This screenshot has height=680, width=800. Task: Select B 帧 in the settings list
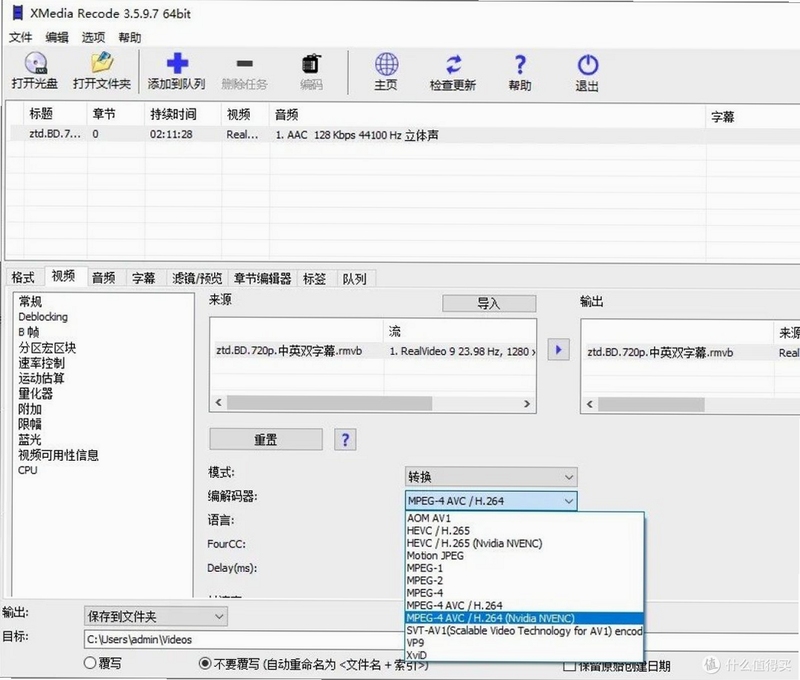29,332
